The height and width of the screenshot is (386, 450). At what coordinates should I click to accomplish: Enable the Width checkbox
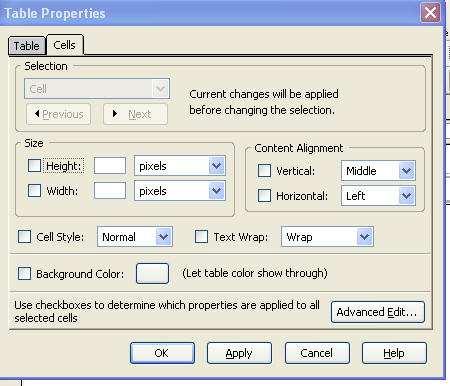click(x=34, y=191)
